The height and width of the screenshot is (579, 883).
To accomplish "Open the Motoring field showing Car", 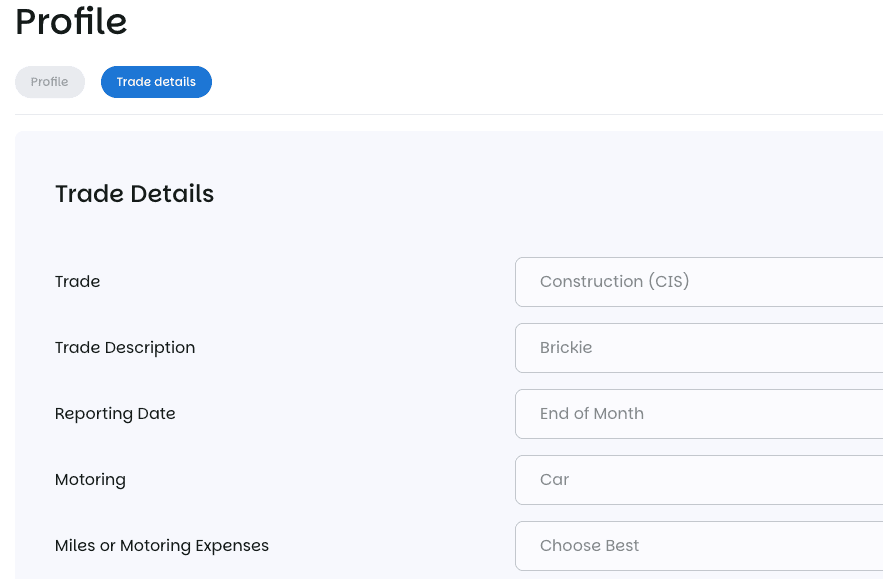I will tap(699, 479).
